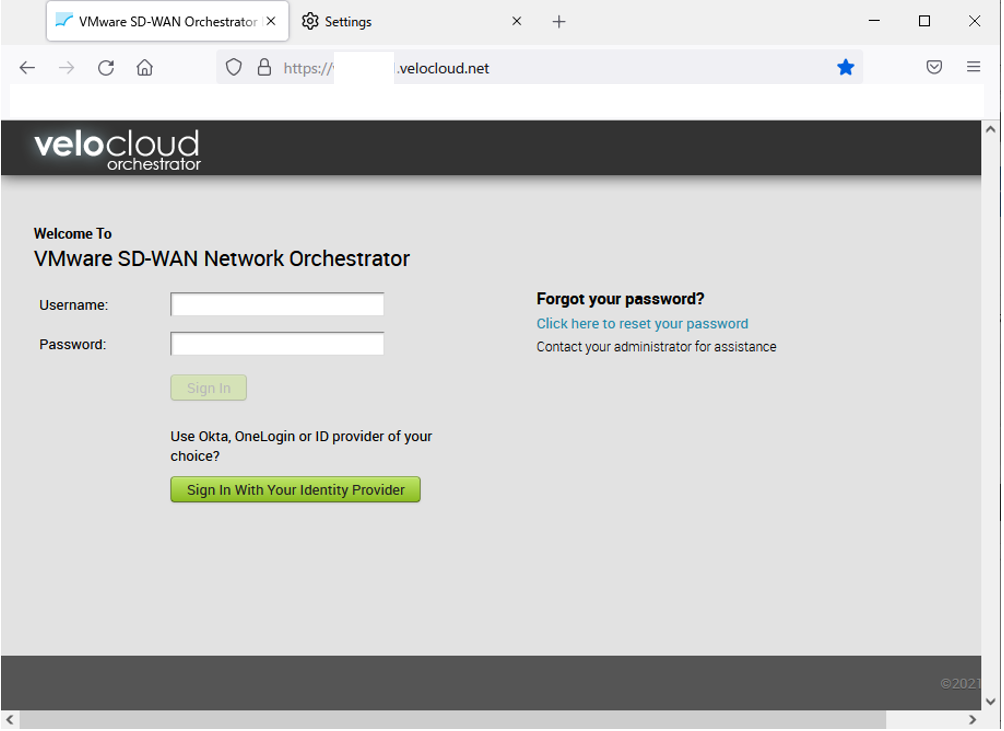Maximize the browser window
The image size is (1004, 731).
tap(924, 21)
